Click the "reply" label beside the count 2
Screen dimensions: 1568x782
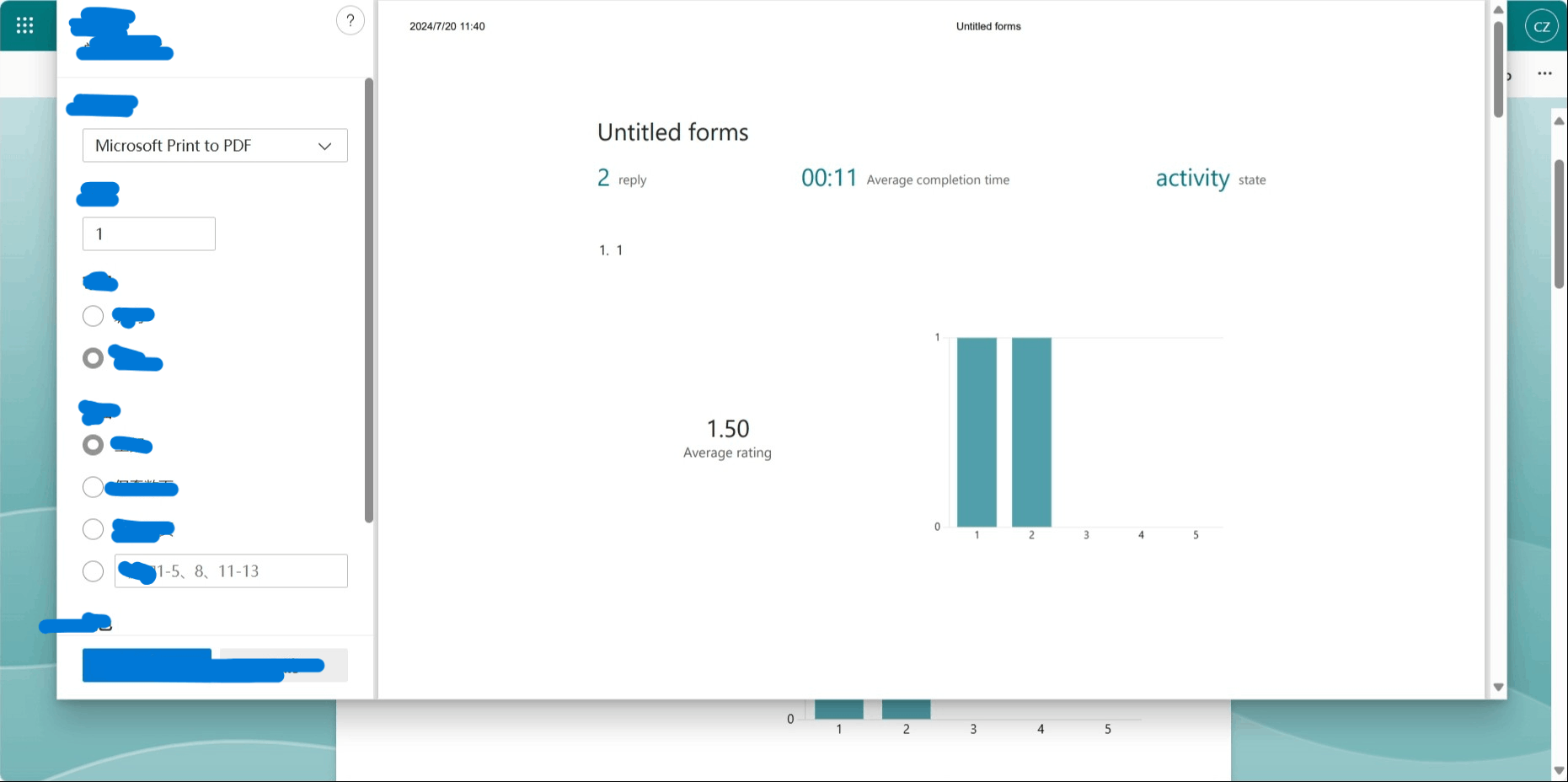point(632,179)
